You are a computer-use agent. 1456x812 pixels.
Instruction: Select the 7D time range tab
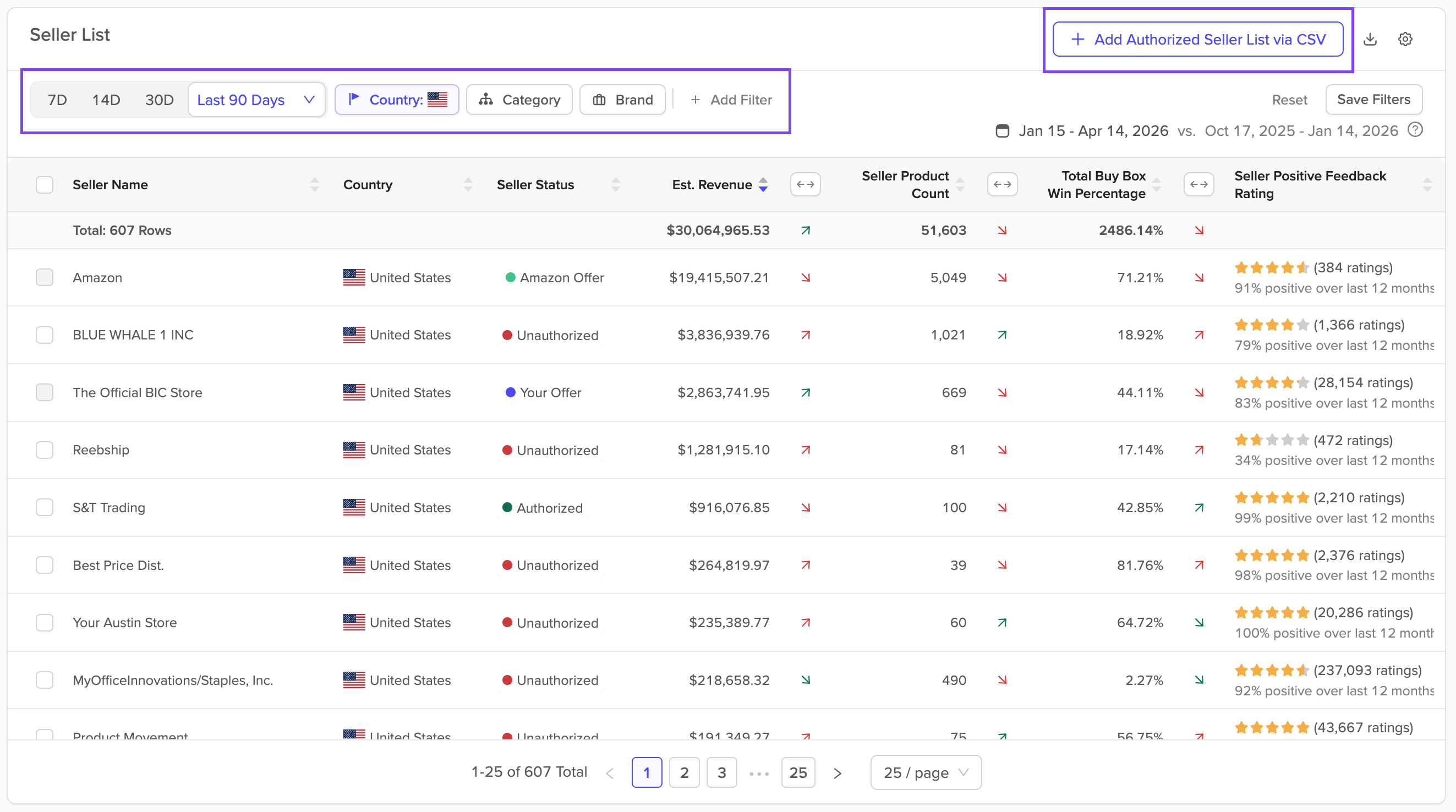[57, 100]
